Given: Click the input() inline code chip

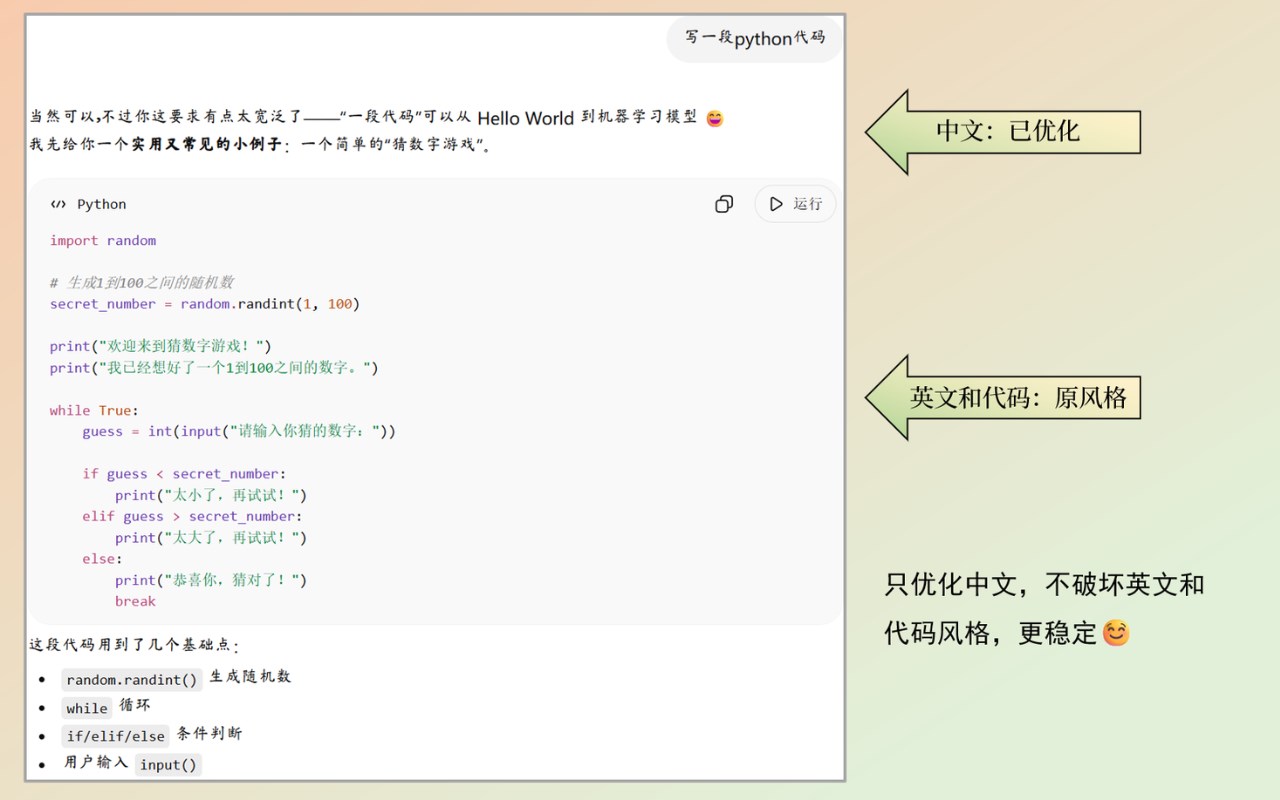Looking at the screenshot, I should [168, 764].
